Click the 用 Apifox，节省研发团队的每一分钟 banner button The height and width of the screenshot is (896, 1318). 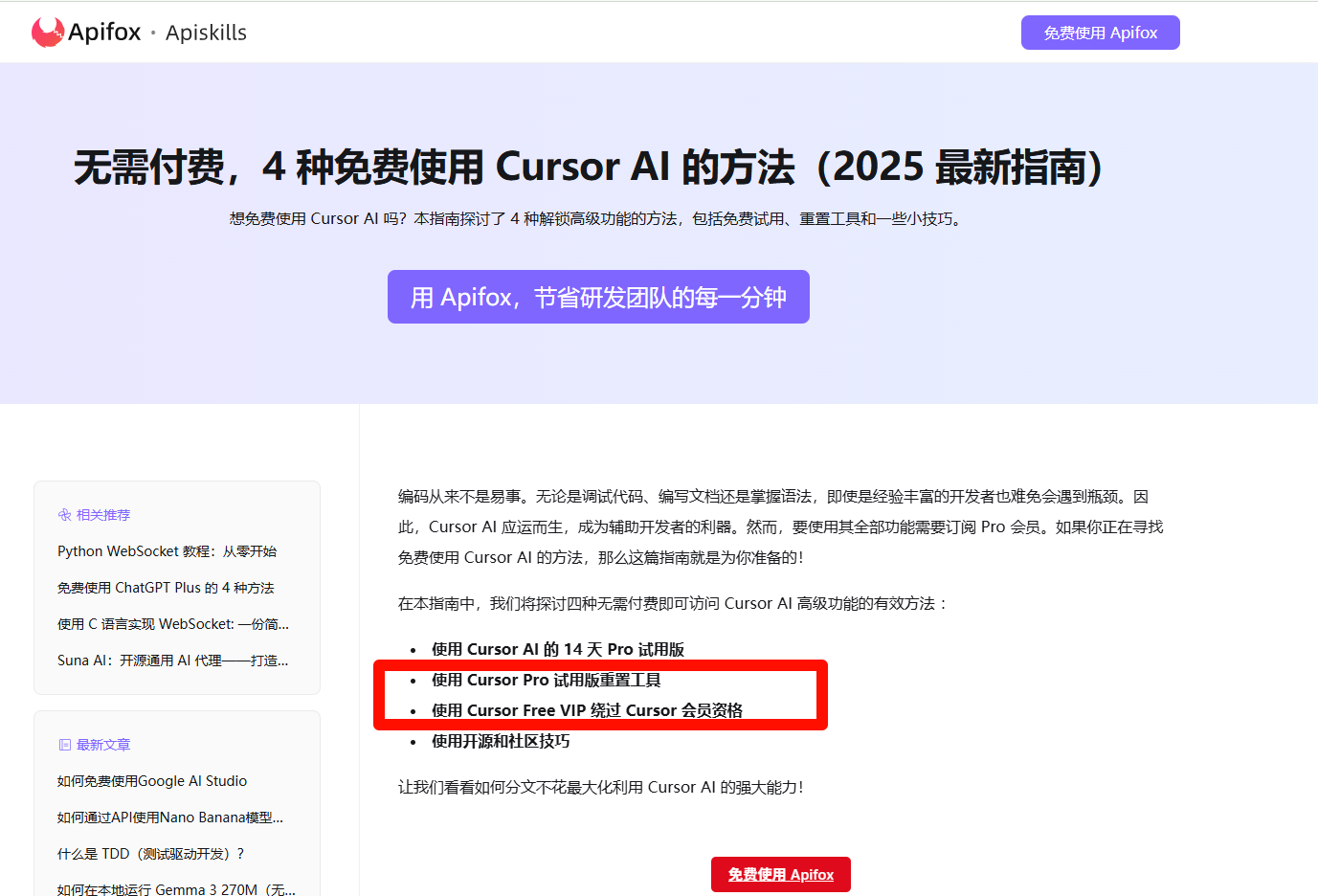(598, 297)
